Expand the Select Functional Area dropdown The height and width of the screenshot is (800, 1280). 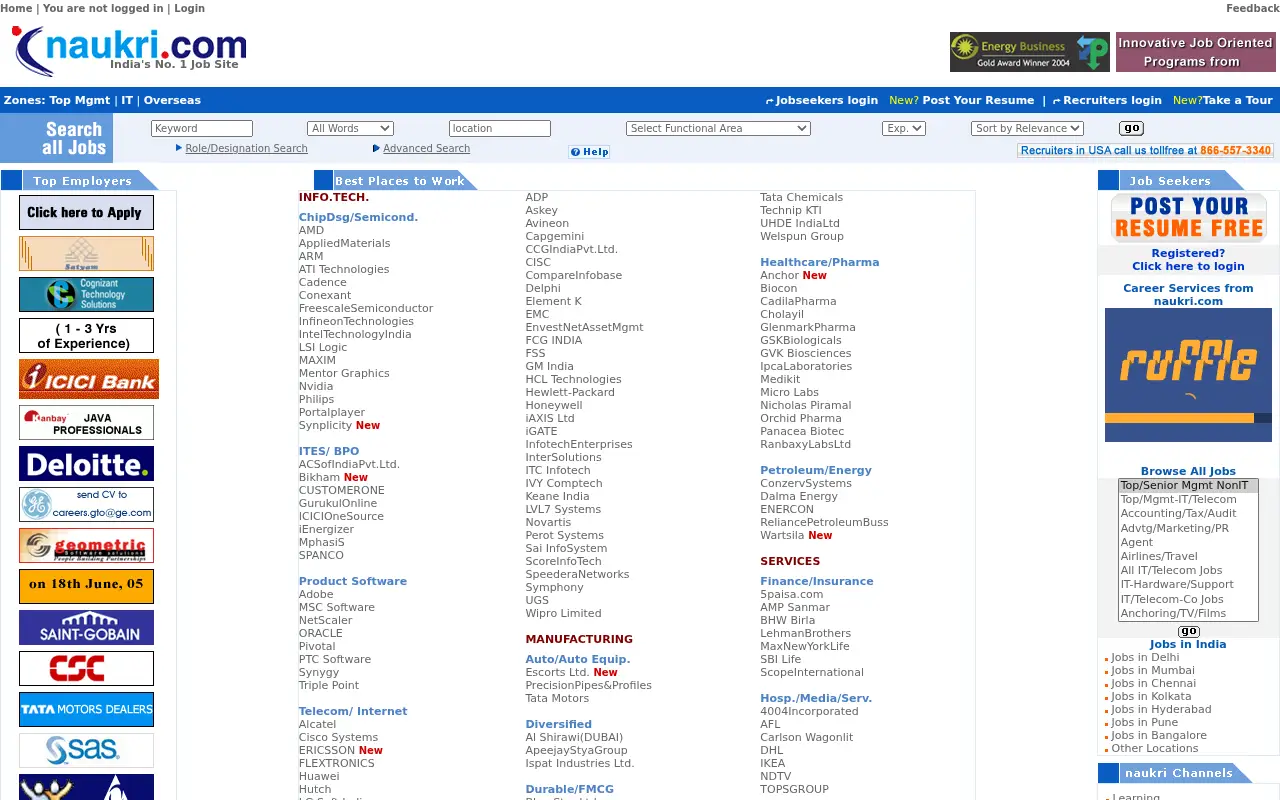point(718,128)
